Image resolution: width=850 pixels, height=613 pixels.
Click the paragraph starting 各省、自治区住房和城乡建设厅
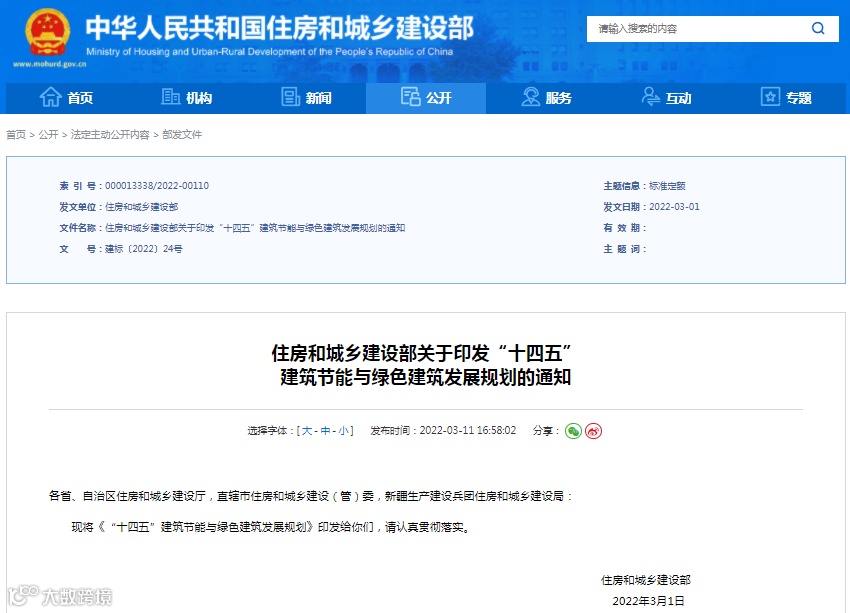310,496
